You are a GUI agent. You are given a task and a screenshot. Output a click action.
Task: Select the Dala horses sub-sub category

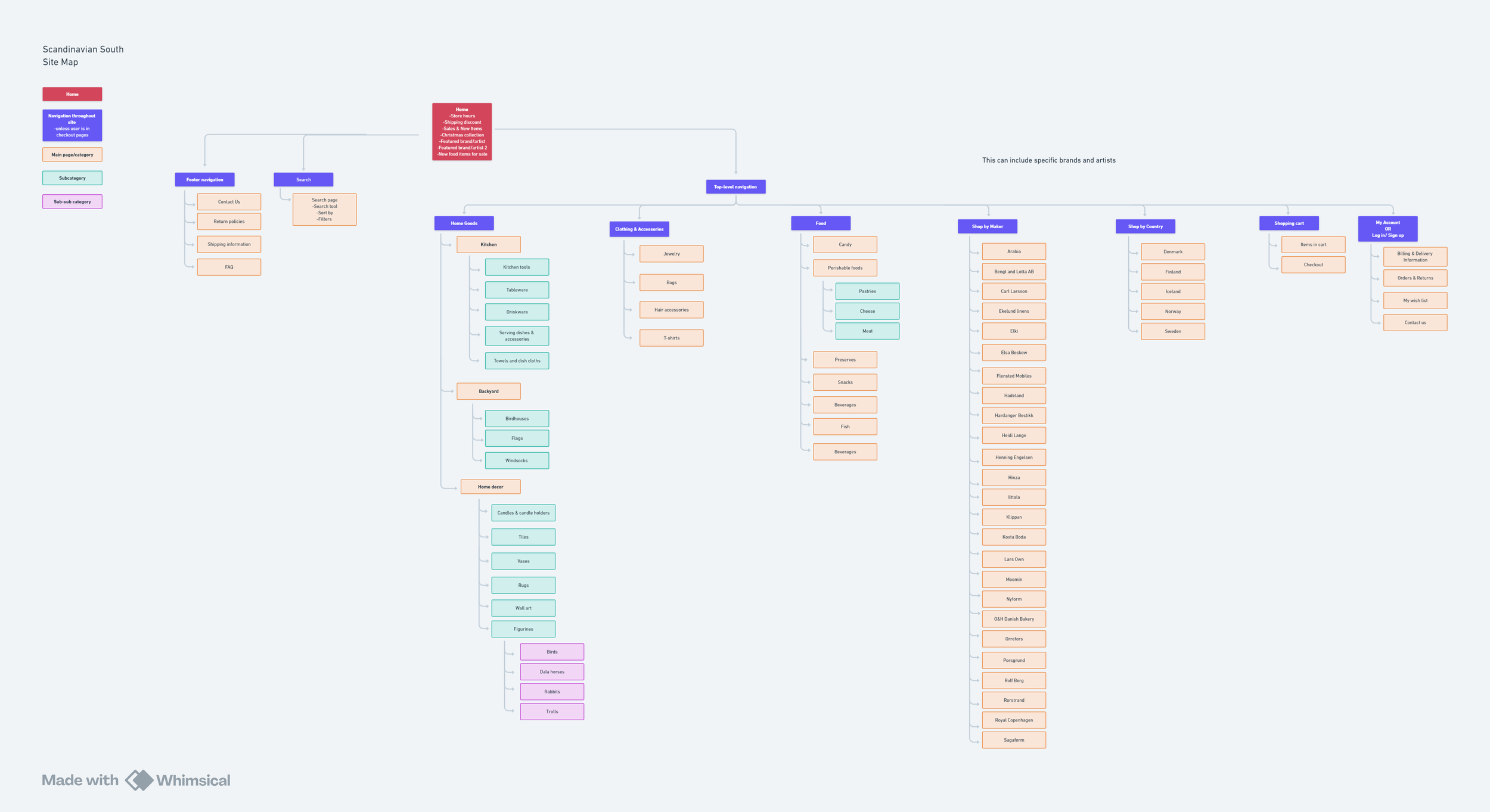click(552, 672)
